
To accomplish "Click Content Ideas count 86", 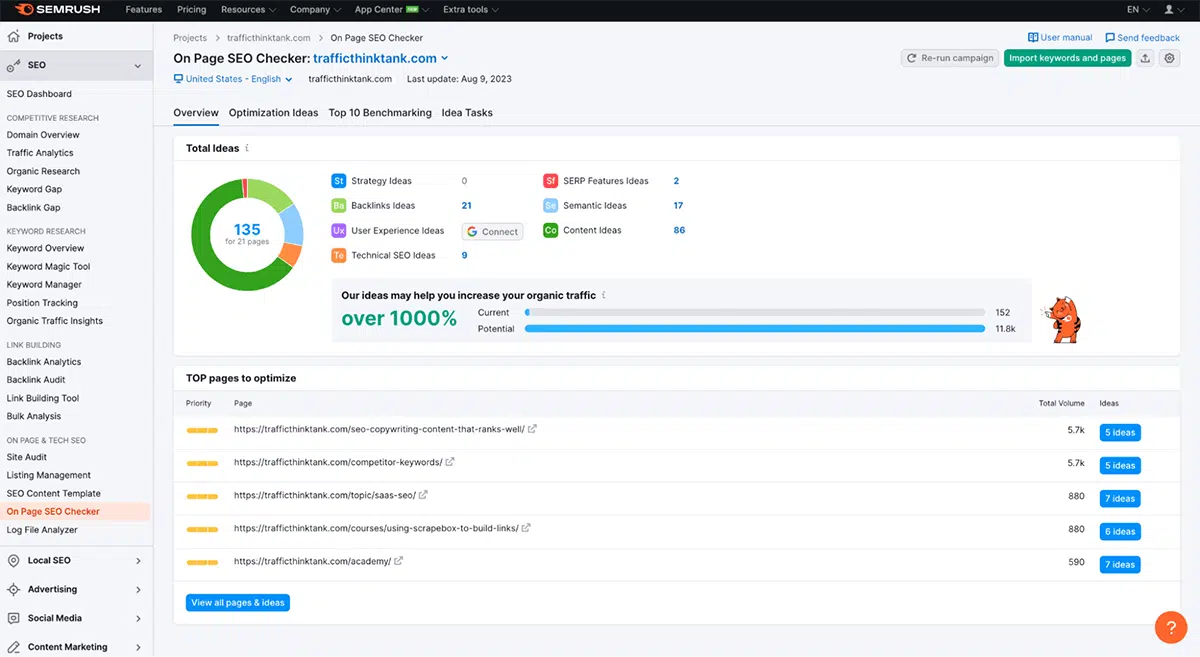I will [x=679, y=230].
